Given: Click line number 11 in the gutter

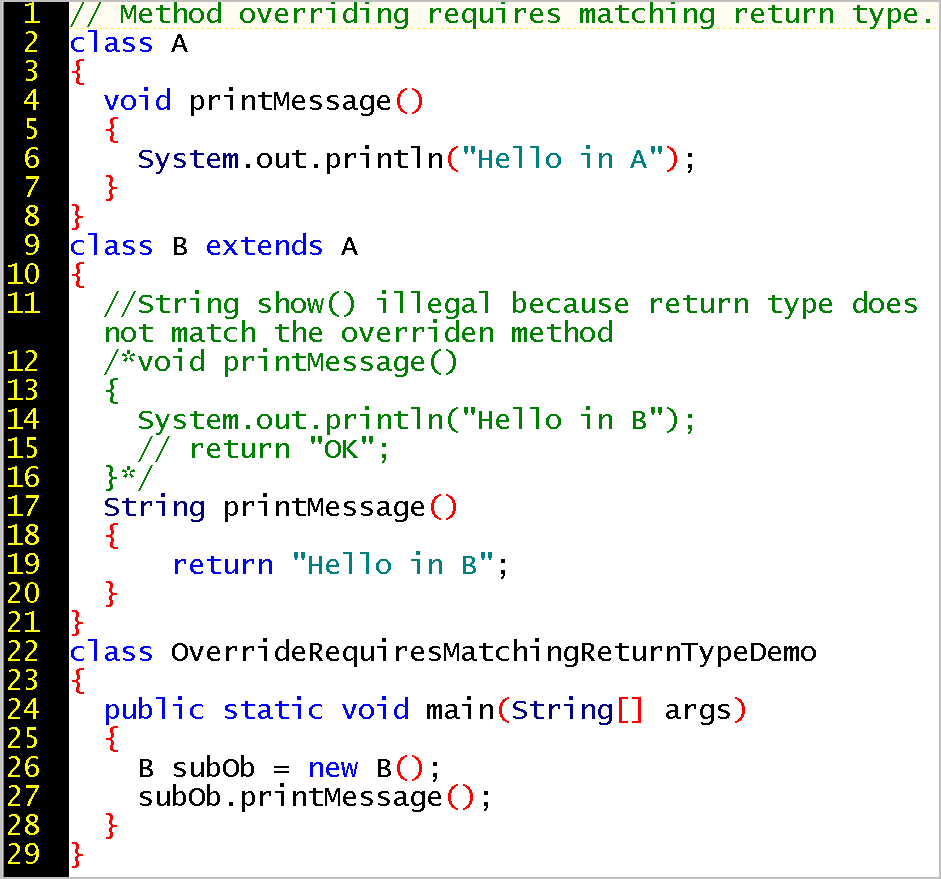Looking at the screenshot, I should 23,303.
